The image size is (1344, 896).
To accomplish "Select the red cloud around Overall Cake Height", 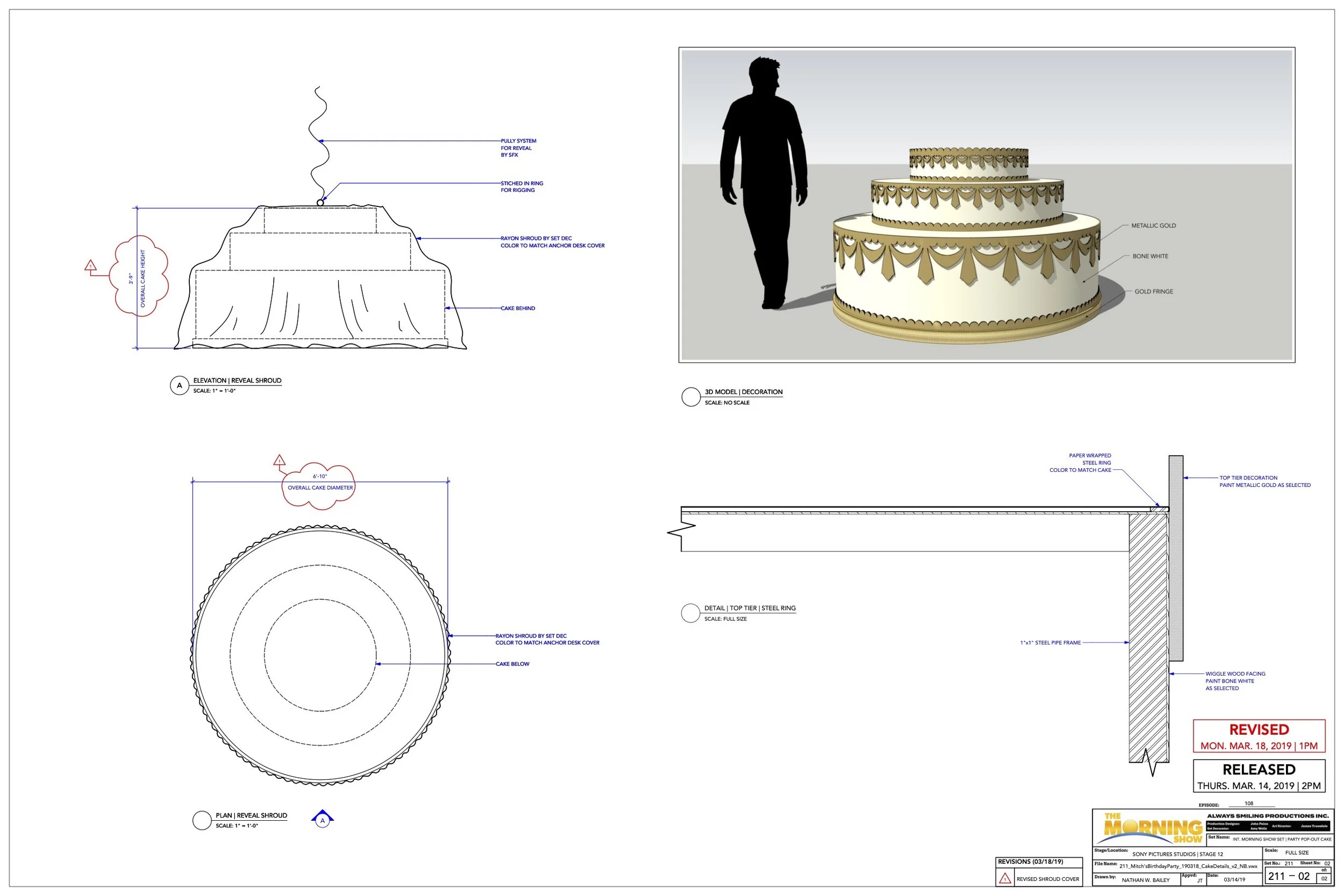I will point(139,275).
